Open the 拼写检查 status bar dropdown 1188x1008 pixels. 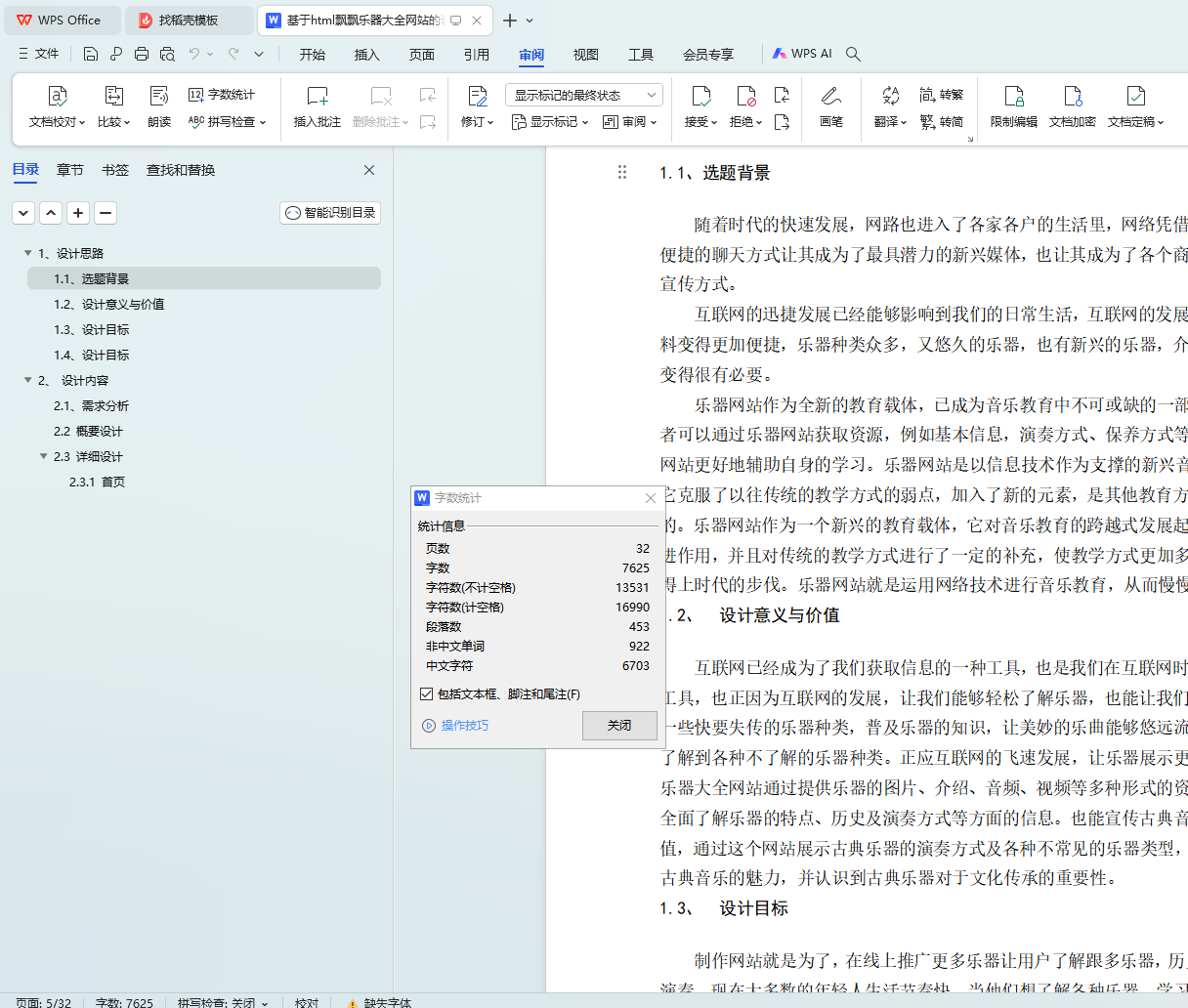[x=265, y=1002]
